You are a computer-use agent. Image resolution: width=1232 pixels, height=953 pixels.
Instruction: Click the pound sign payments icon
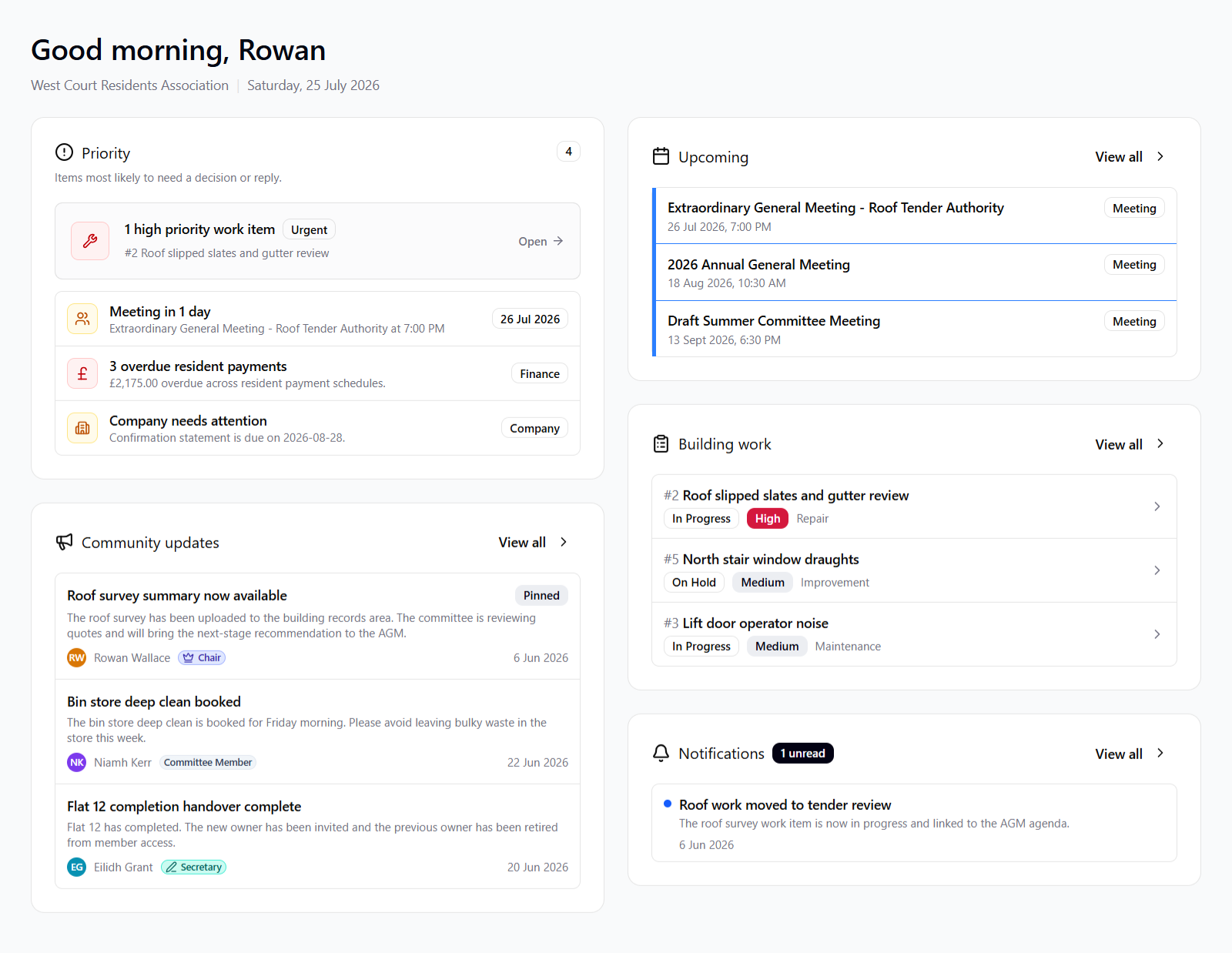click(x=82, y=373)
